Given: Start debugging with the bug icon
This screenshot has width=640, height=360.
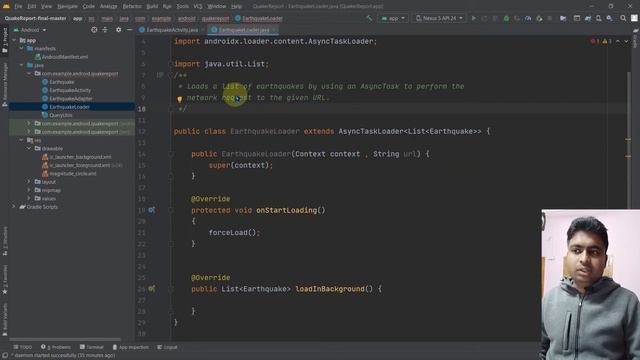Looking at the screenshot, I should 506,18.
